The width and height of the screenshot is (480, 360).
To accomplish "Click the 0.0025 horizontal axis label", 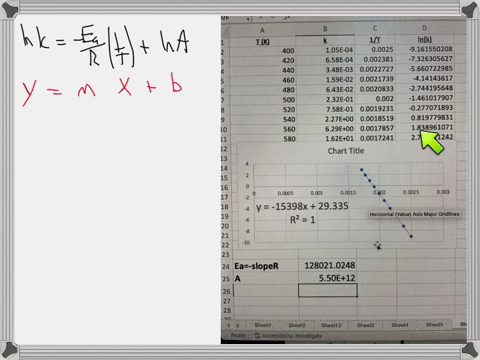I will (411, 192).
